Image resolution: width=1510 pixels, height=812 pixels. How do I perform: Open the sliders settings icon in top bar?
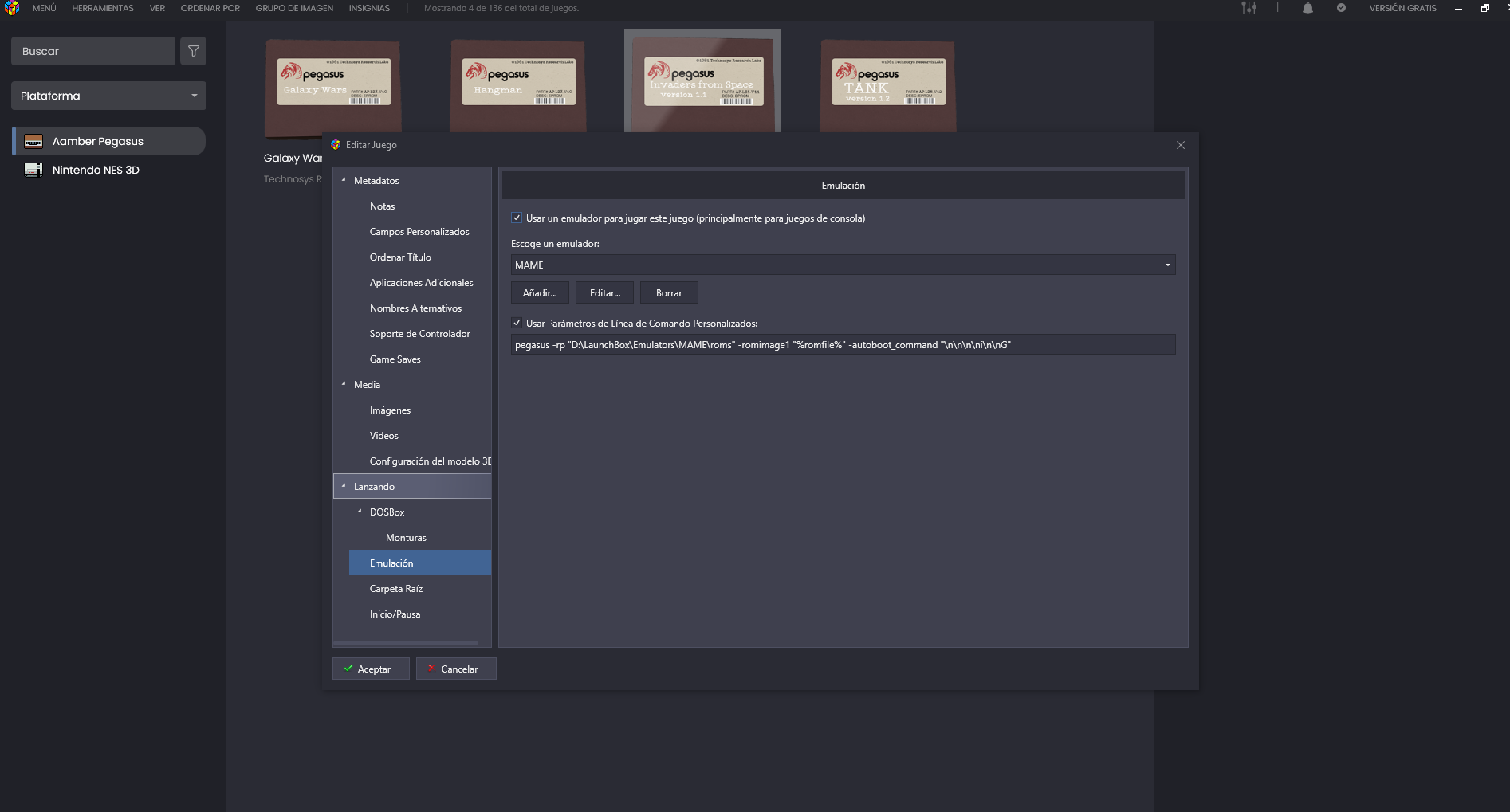(x=1249, y=8)
